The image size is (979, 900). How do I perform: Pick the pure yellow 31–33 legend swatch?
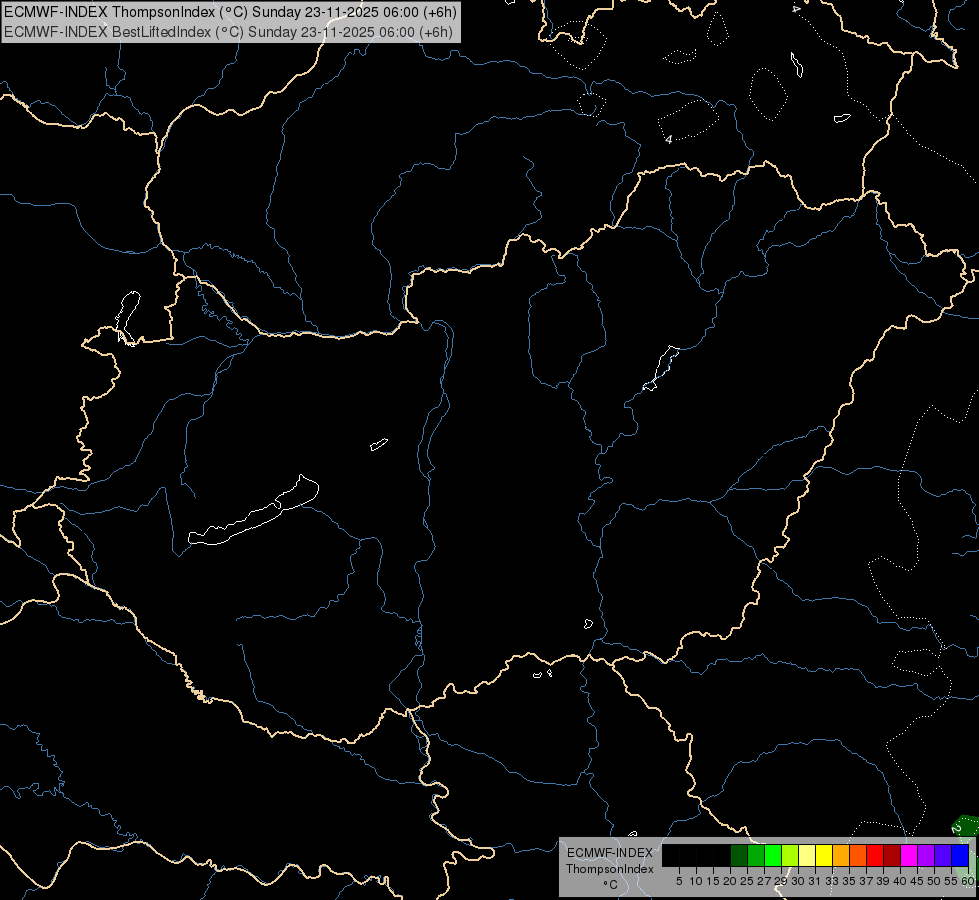coord(824,855)
